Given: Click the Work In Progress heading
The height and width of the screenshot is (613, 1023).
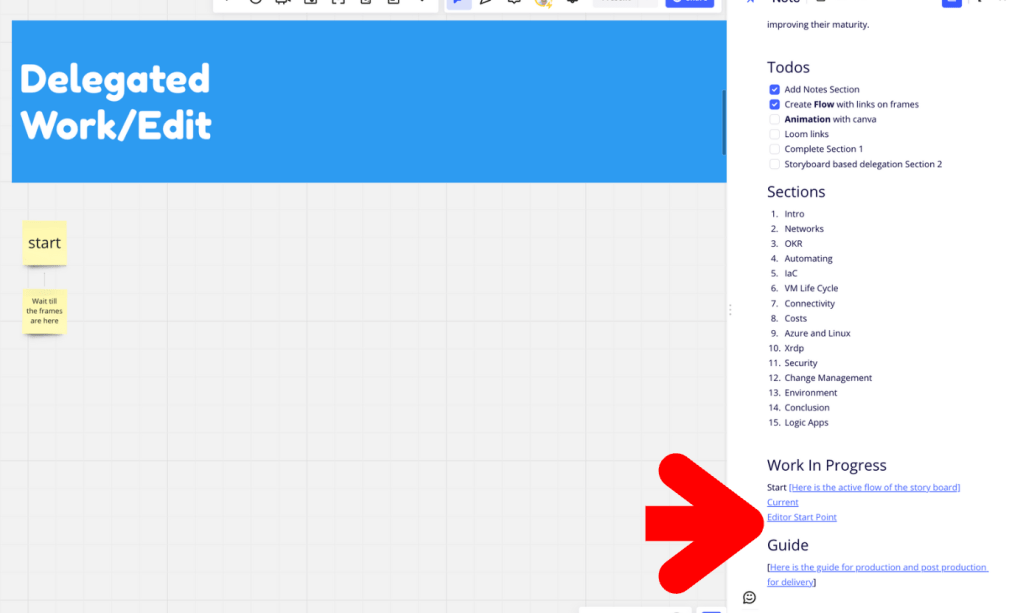Looking at the screenshot, I should 827,465.
